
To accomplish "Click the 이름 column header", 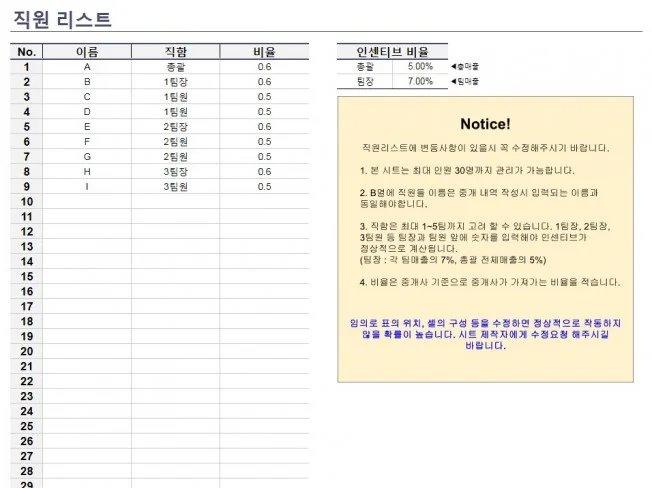I will pyautogui.click(x=87, y=52).
